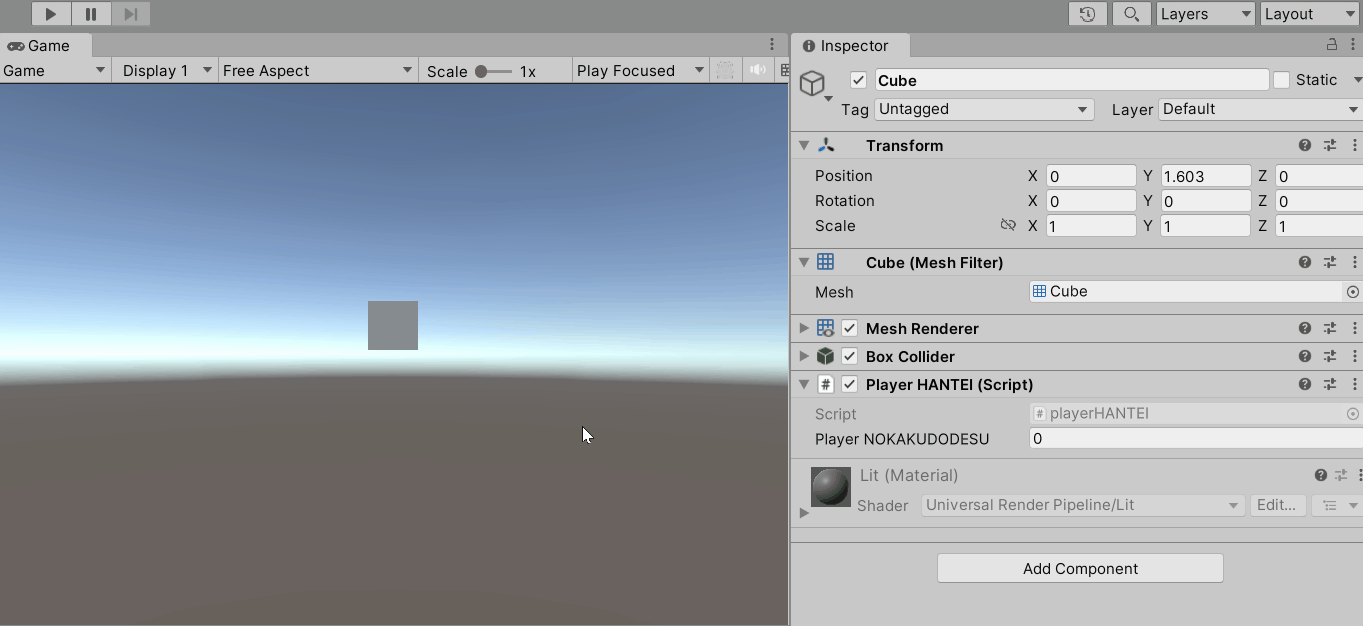This screenshot has height=626, width=1363.
Task: Disable the Mesh Renderer component
Action: point(849,328)
